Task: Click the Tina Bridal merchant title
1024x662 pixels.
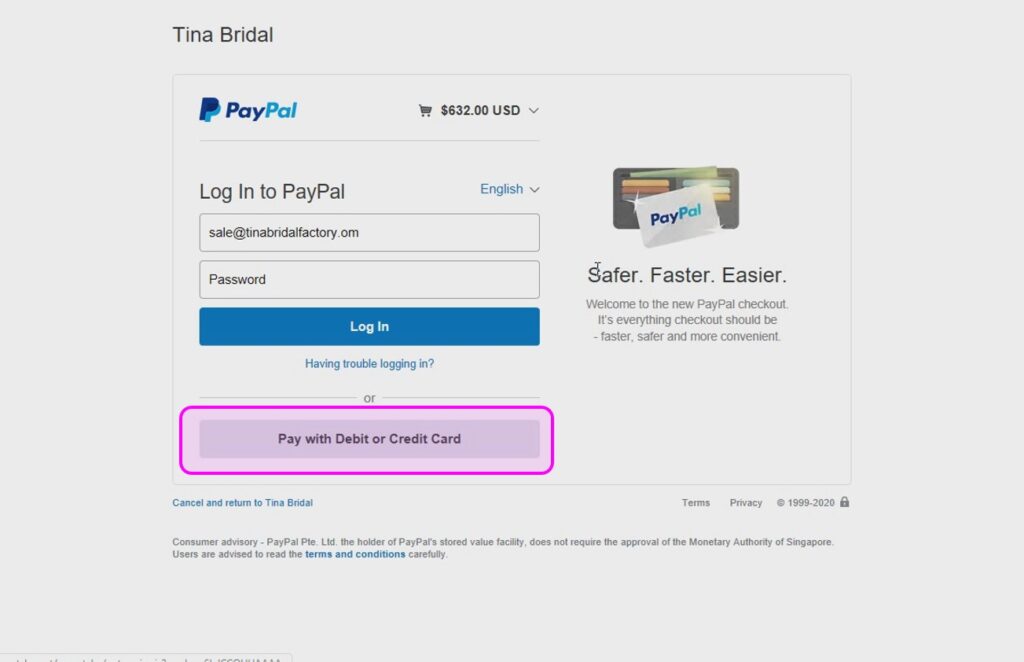Action: [x=223, y=35]
